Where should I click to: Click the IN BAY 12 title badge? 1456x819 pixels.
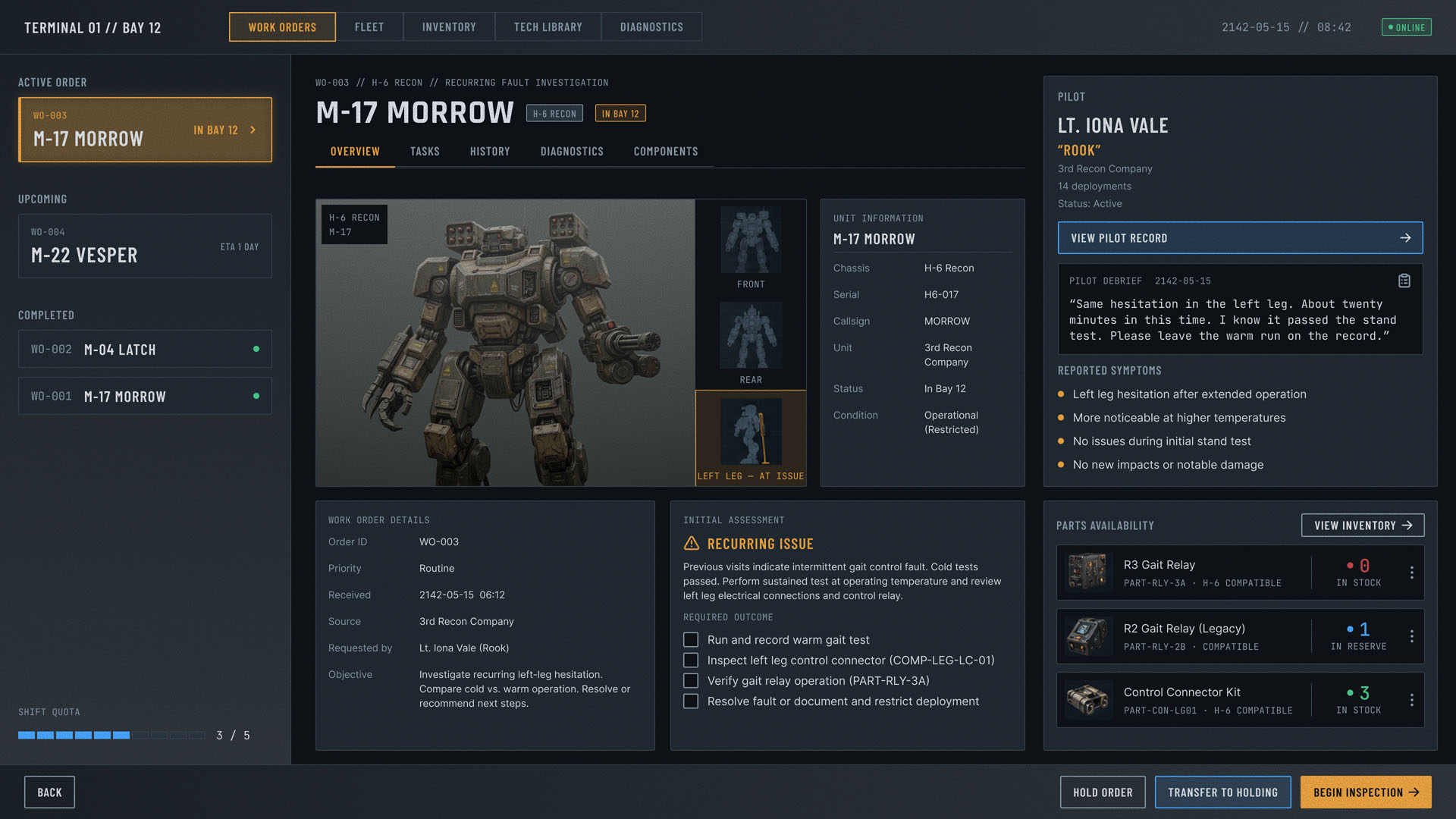pyautogui.click(x=620, y=114)
